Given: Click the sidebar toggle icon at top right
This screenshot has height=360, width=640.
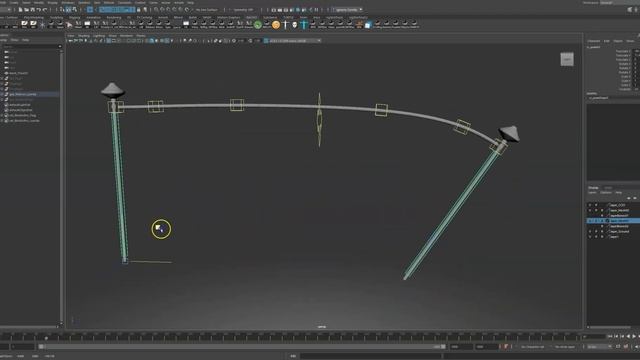Looking at the screenshot, I should point(630,9).
